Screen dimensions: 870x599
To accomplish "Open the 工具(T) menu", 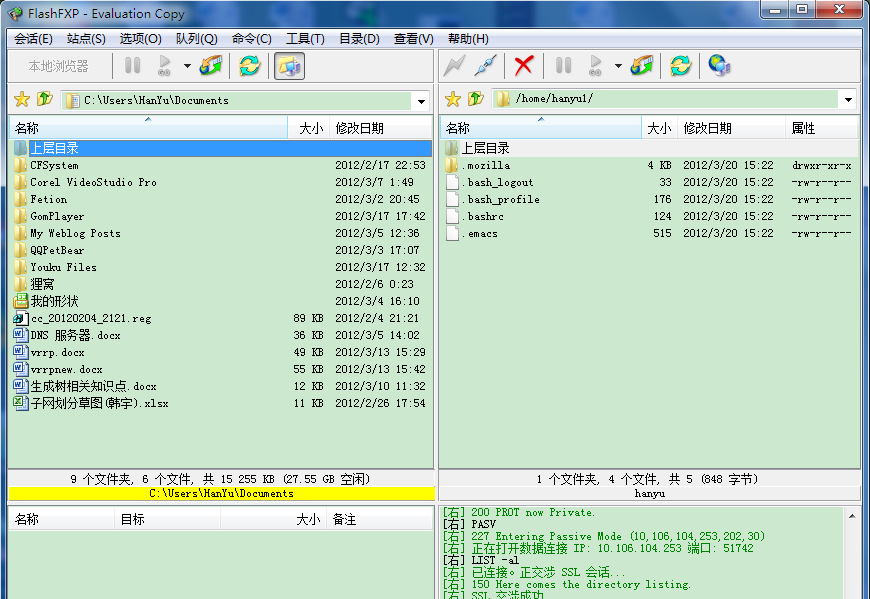I will point(305,39).
